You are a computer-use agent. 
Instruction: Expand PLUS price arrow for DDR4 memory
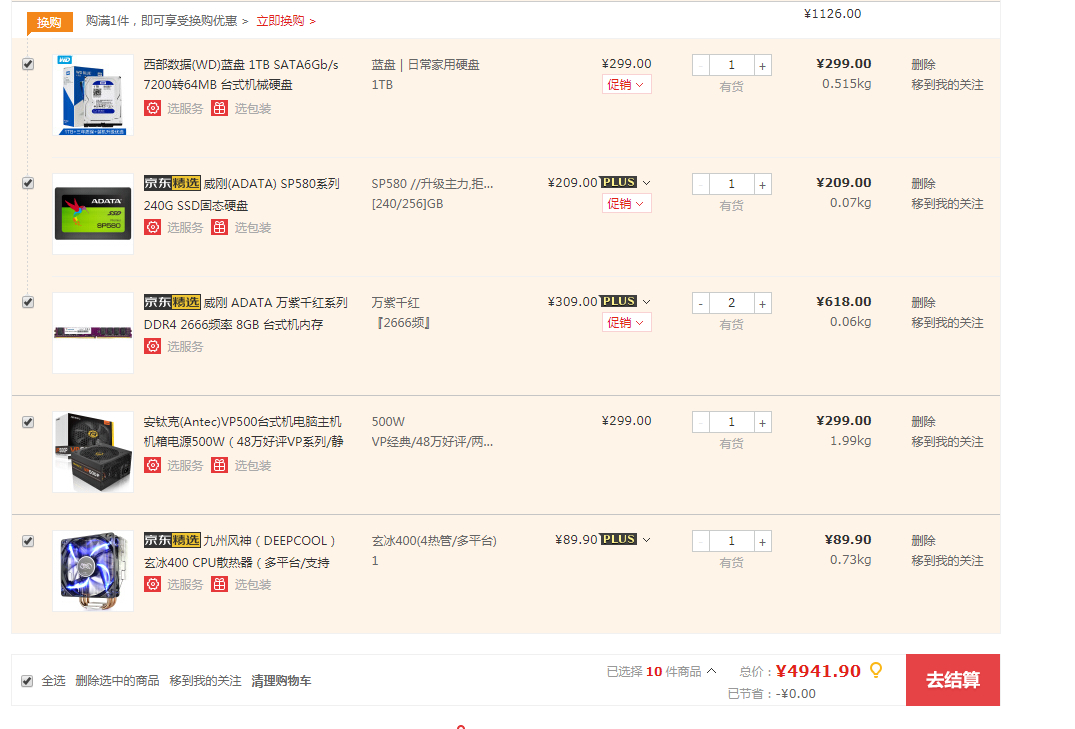(x=646, y=302)
